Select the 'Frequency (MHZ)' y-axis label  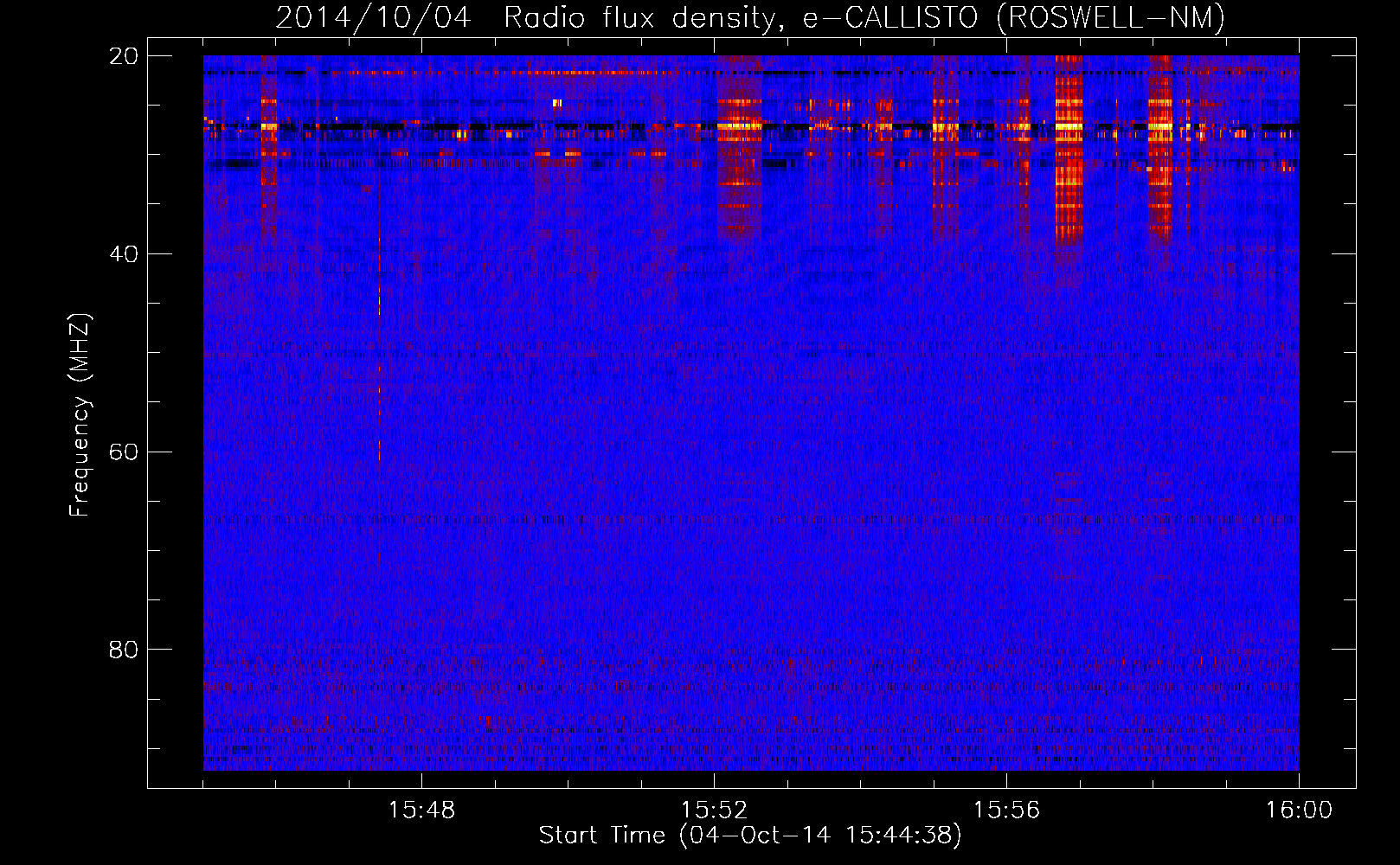coord(79,415)
